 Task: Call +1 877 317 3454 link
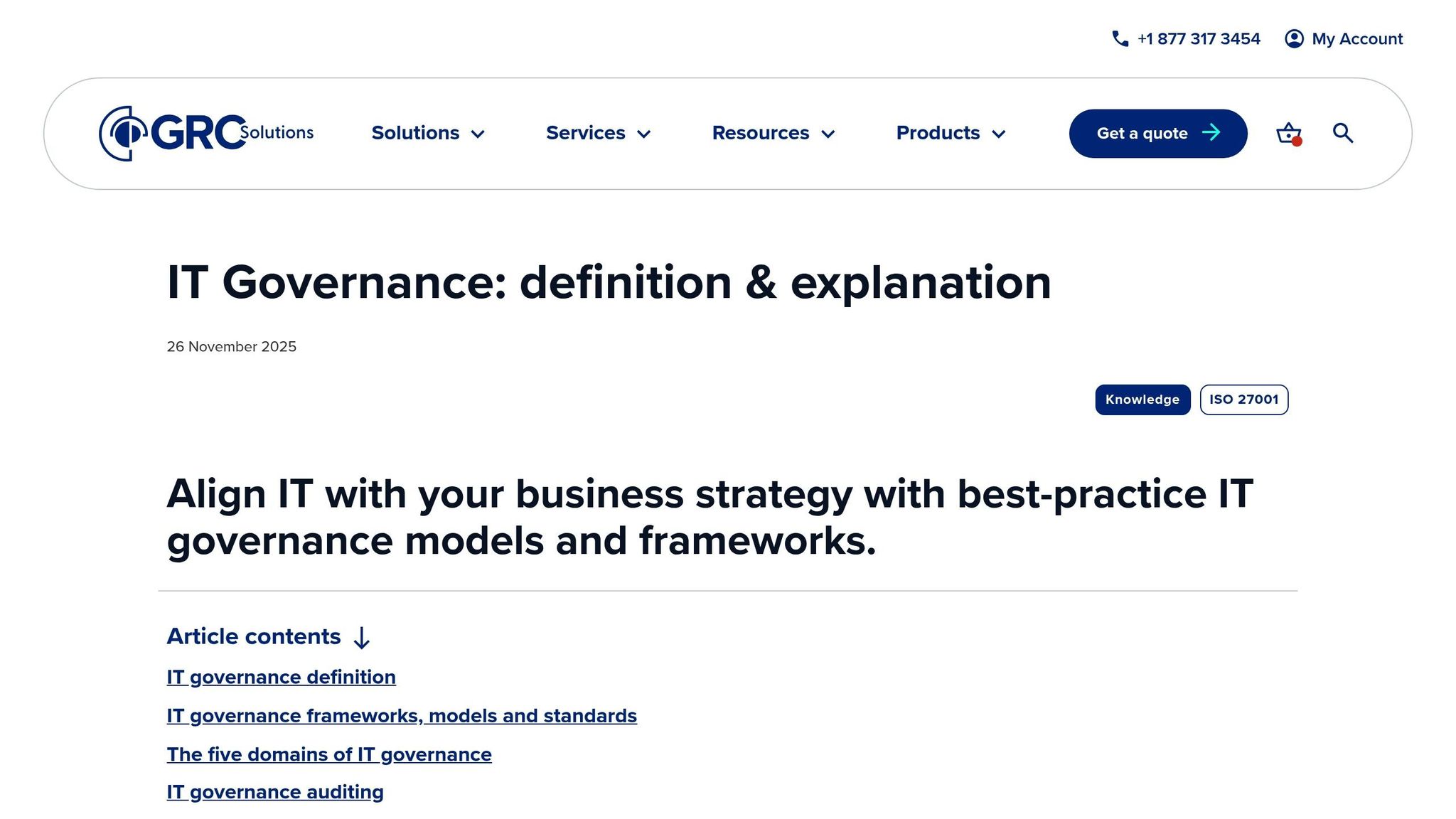click(1197, 38)
